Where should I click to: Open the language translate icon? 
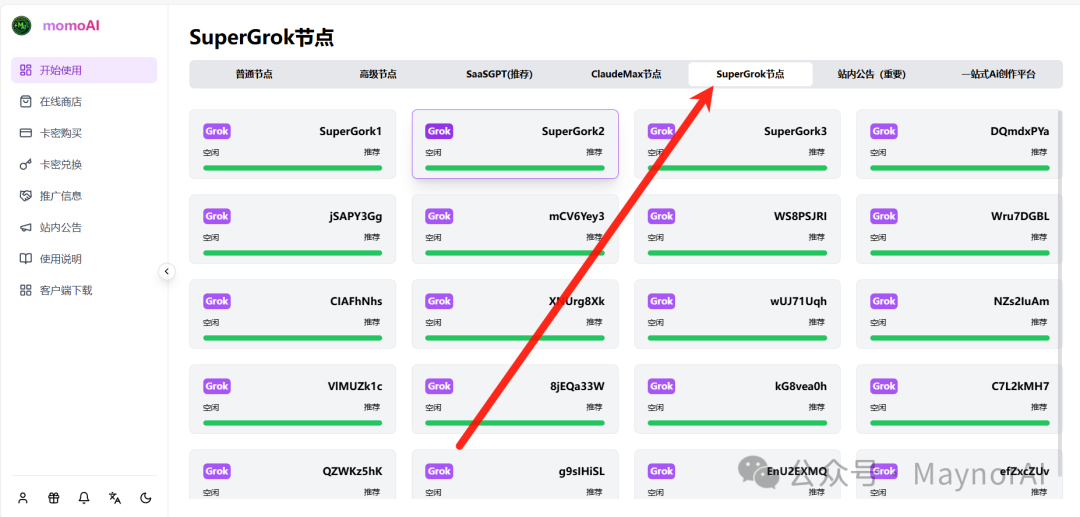[x=115, y=498]
